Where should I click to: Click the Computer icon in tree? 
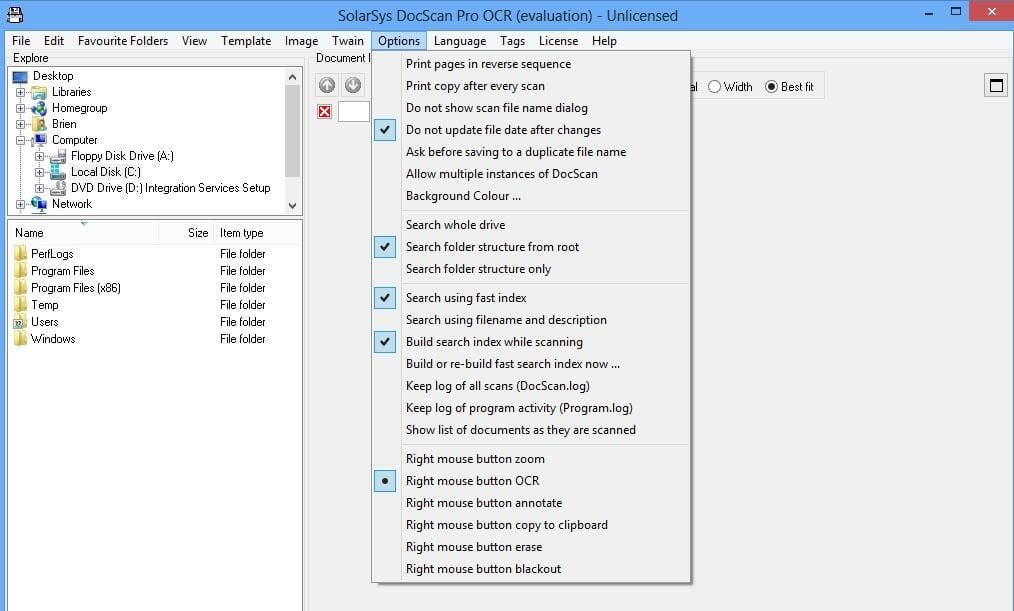point(39,140)
